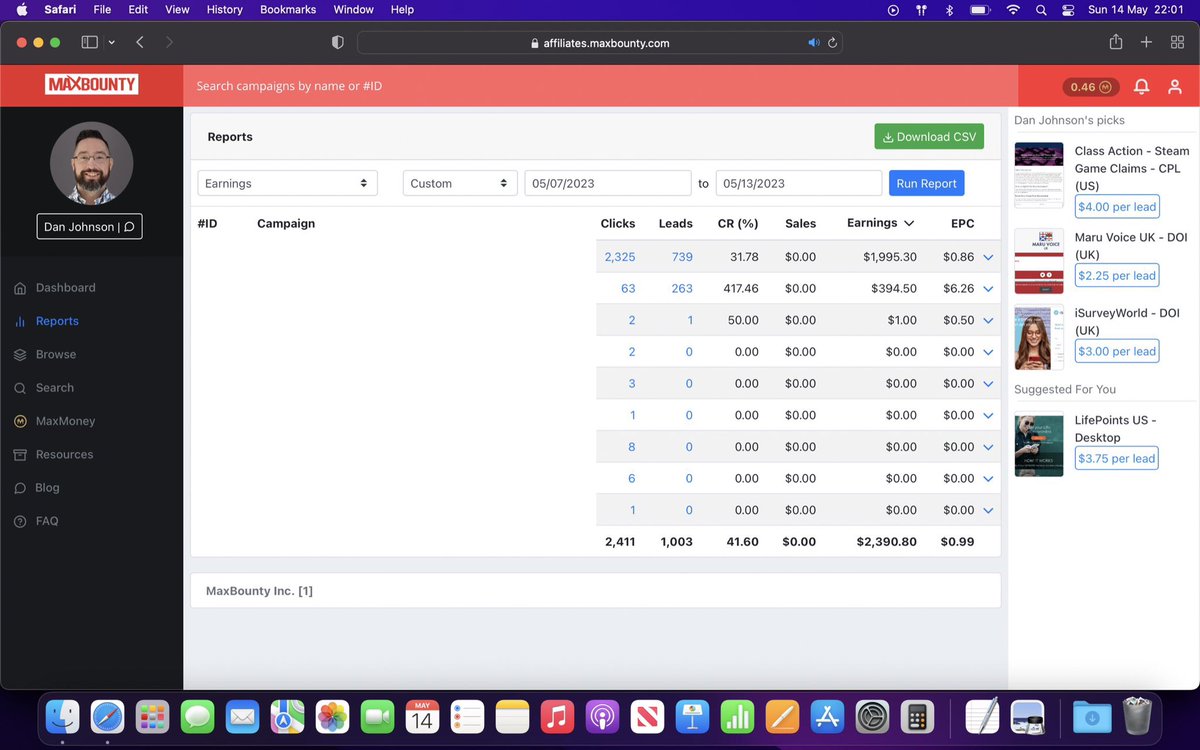Expand the row with $1.00 earnings
Screen dimensions: 1200x750
[988, 321]
